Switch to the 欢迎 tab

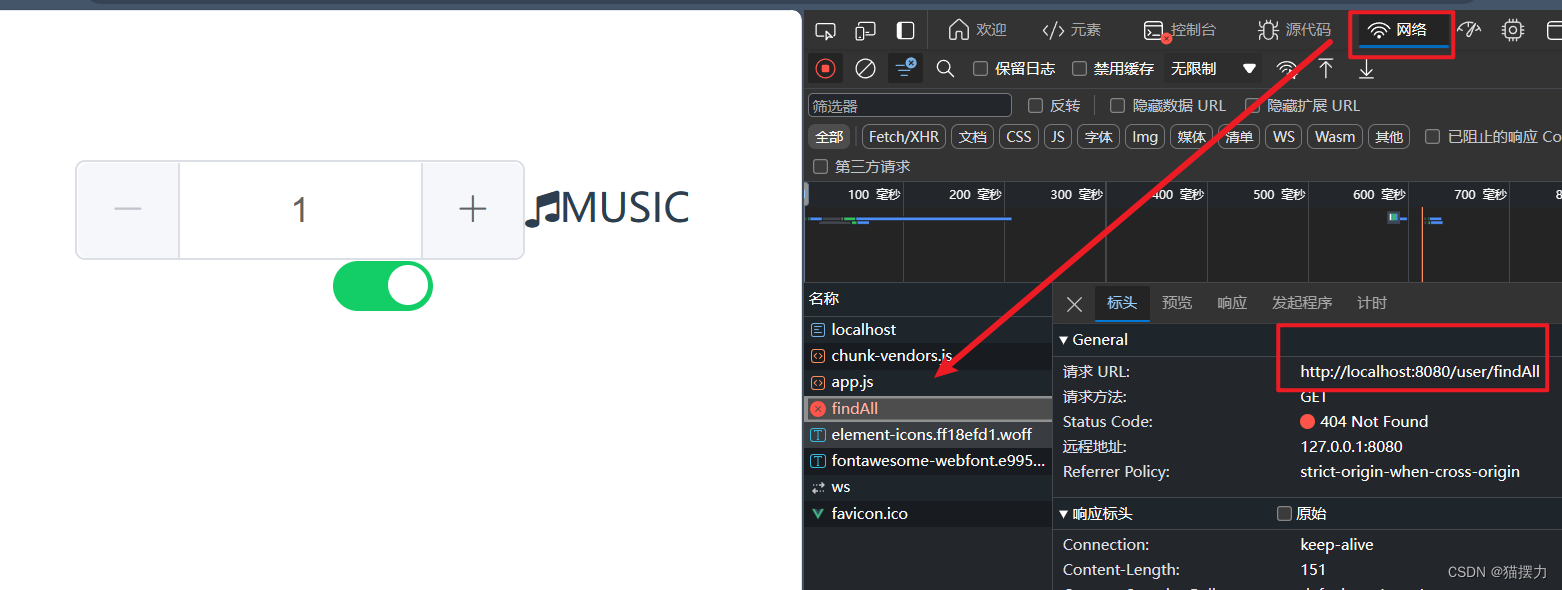(977, 30)
